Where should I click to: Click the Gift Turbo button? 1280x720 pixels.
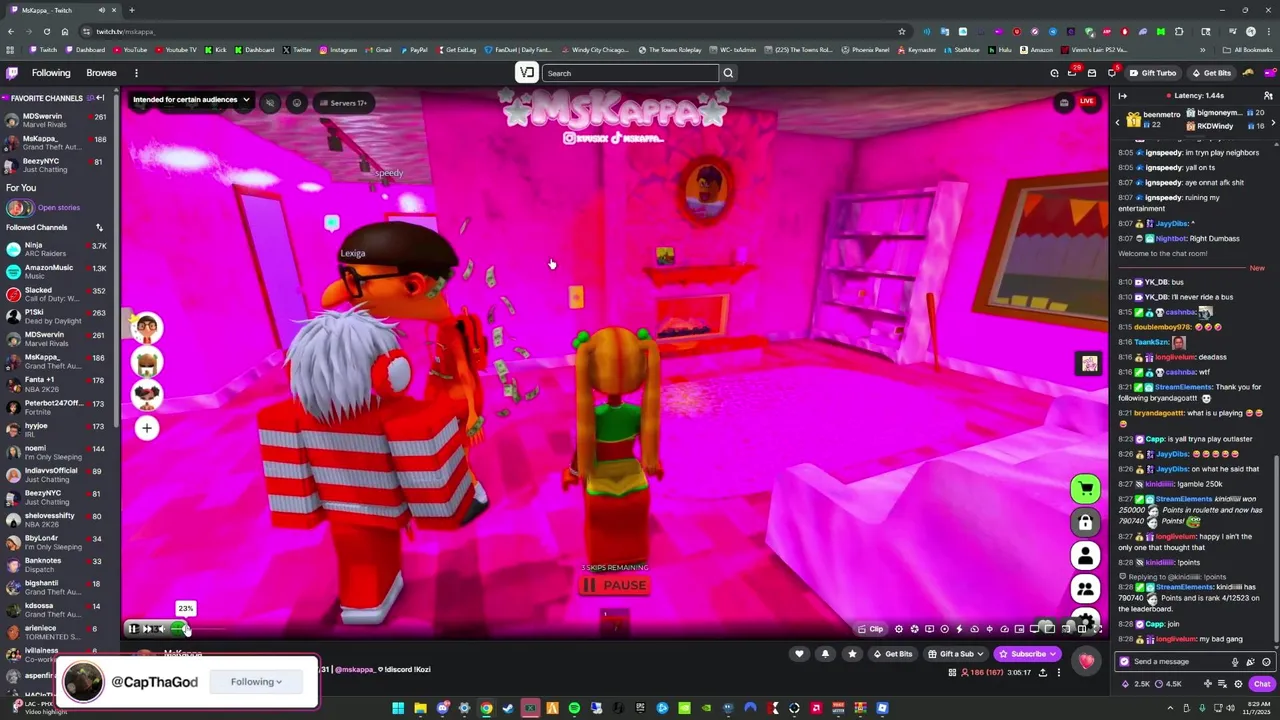pos(1153,73)
